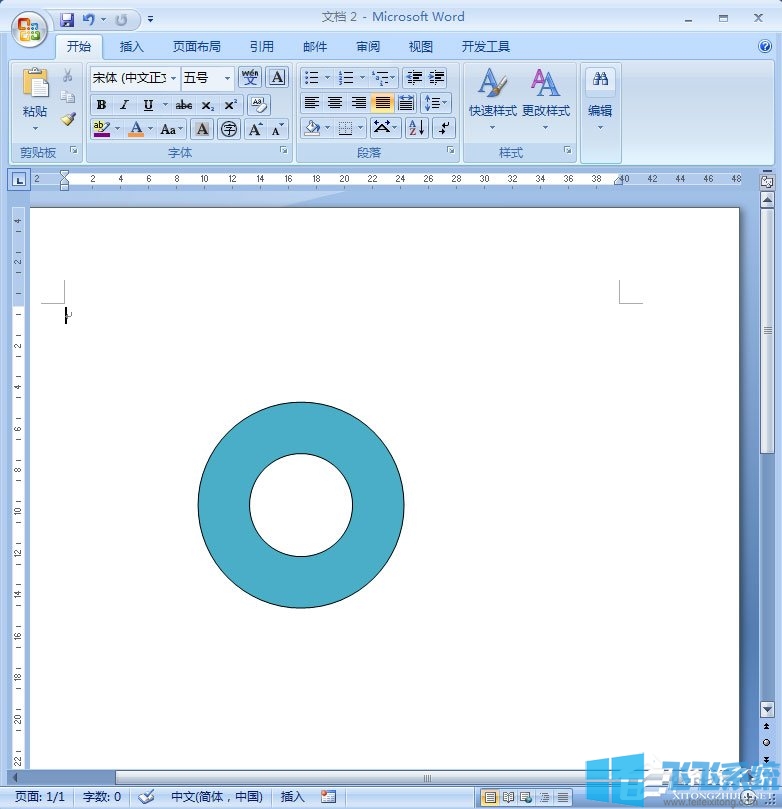Toggle show paragraph marks
782x809 pixels.
(x=444, y=128)
